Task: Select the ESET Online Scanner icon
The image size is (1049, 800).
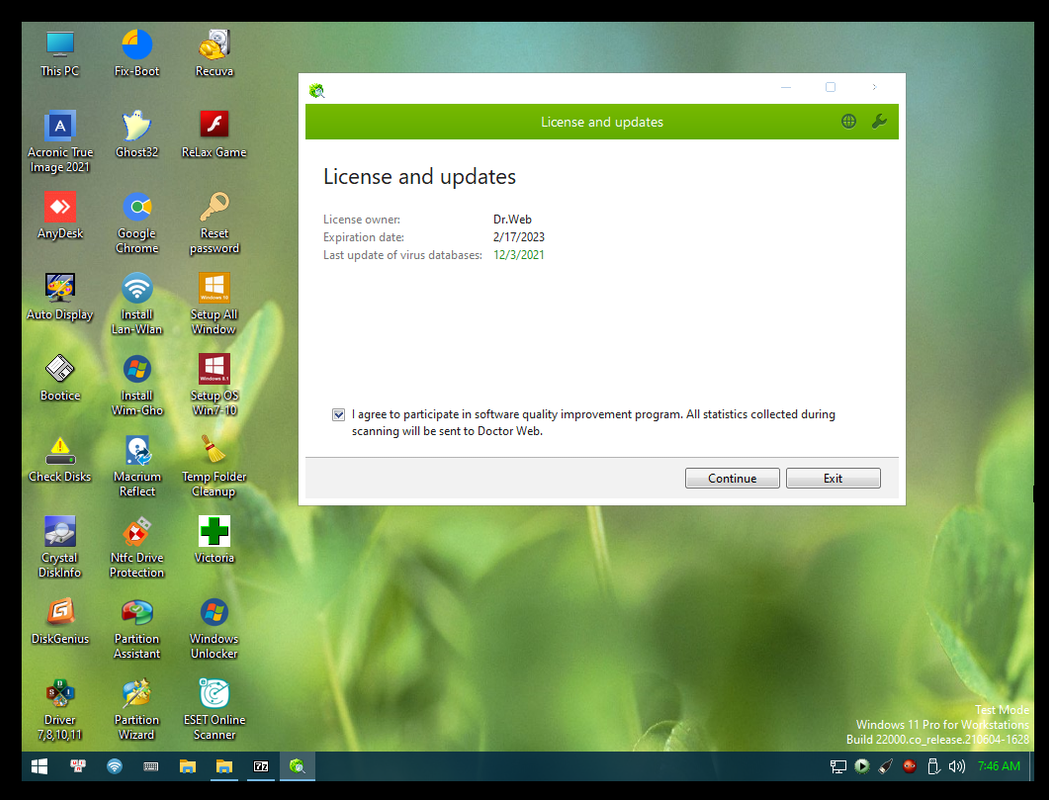Action: [x=214, y=709]
